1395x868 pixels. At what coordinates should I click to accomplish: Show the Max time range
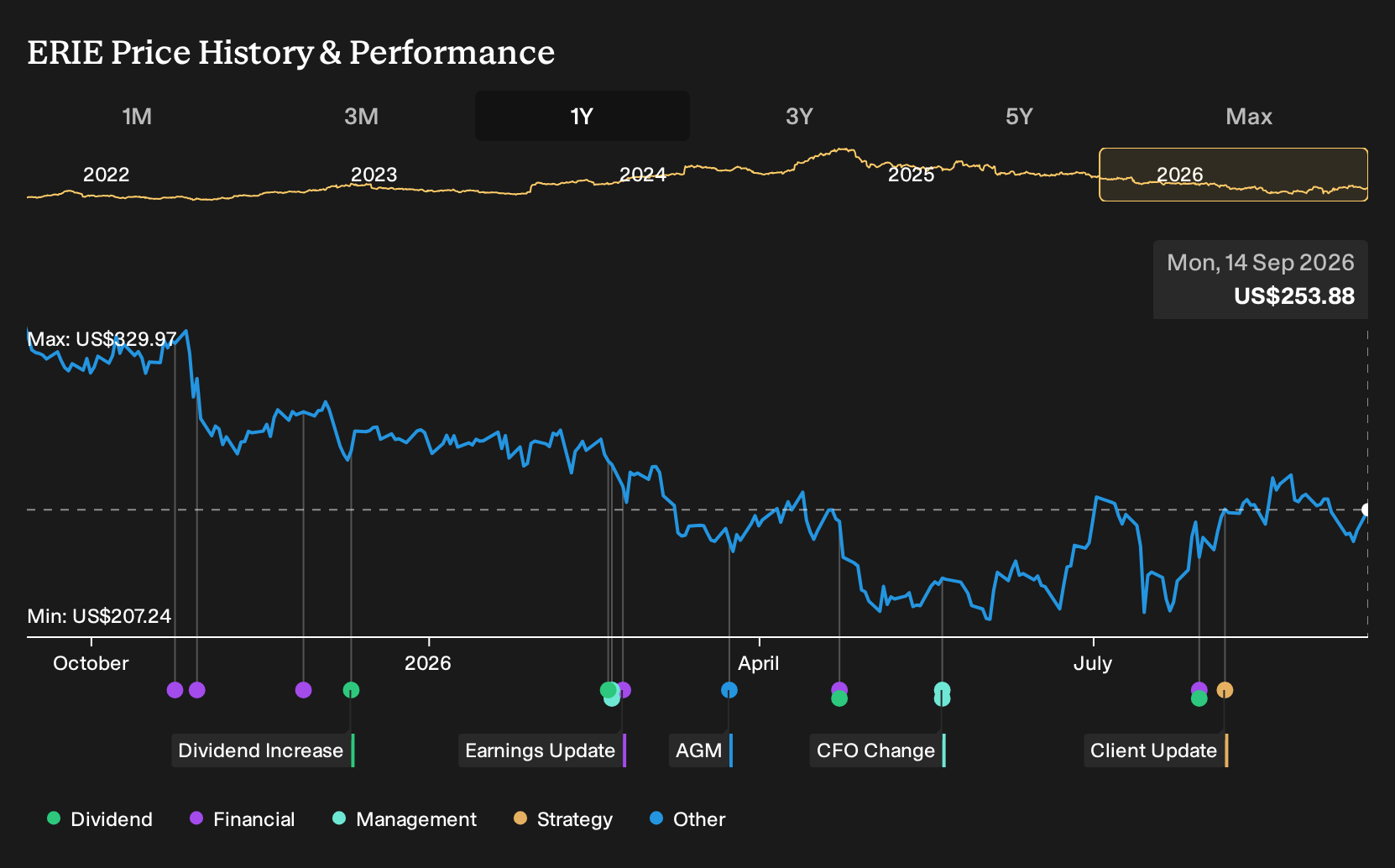click(1249, 117)
